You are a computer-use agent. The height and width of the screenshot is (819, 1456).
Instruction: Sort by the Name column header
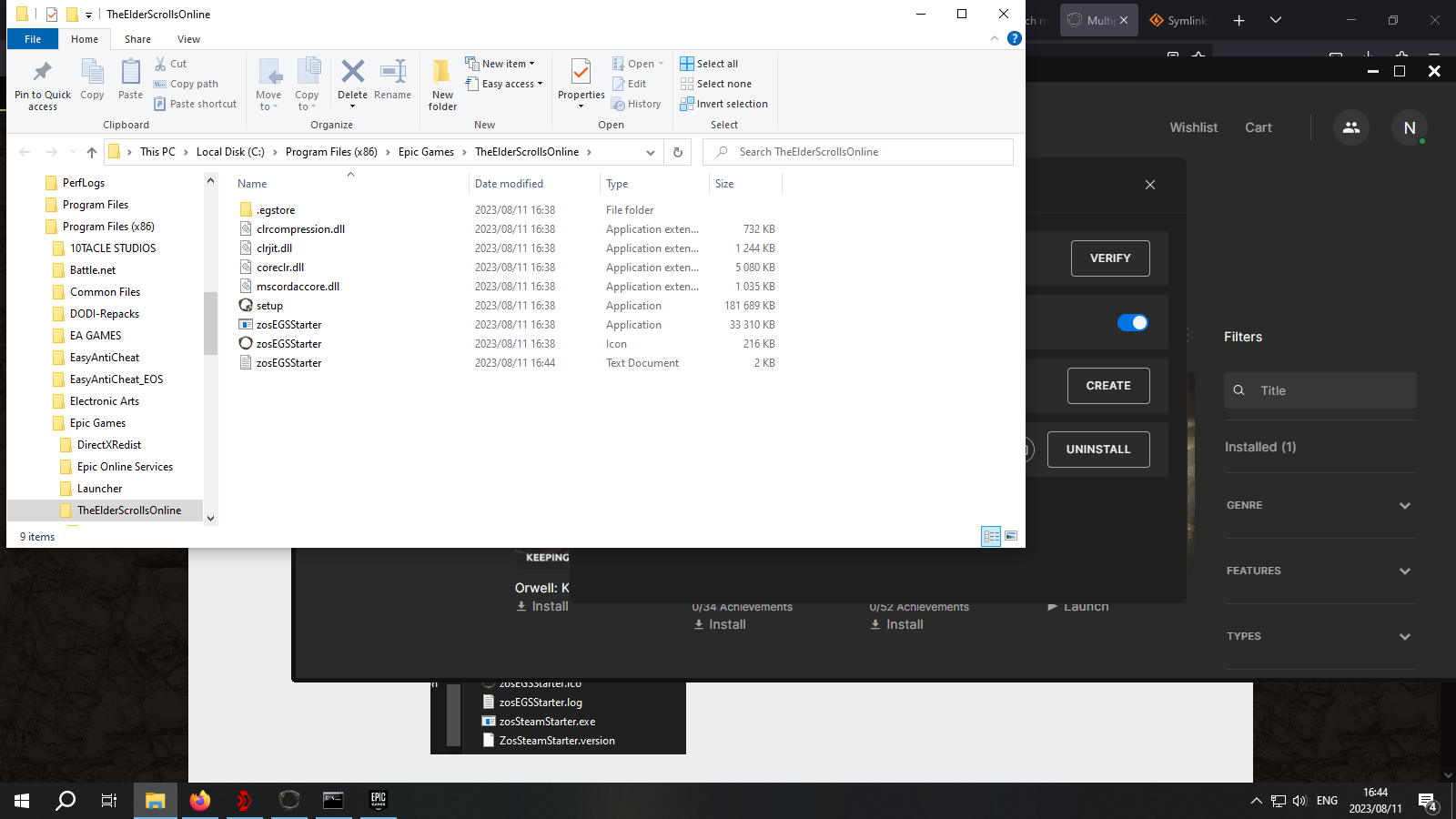[350, 184]
